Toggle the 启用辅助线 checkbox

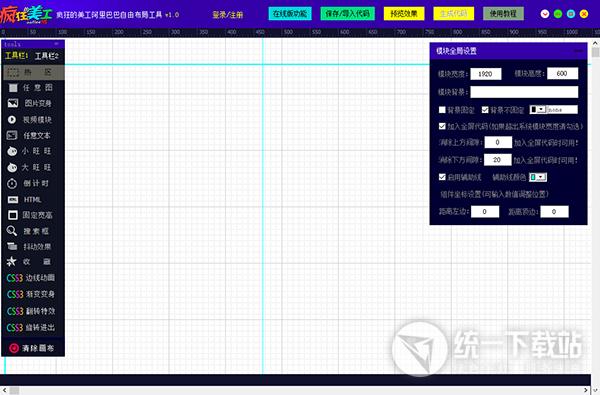pyautogui.click(x=442, y=177)
